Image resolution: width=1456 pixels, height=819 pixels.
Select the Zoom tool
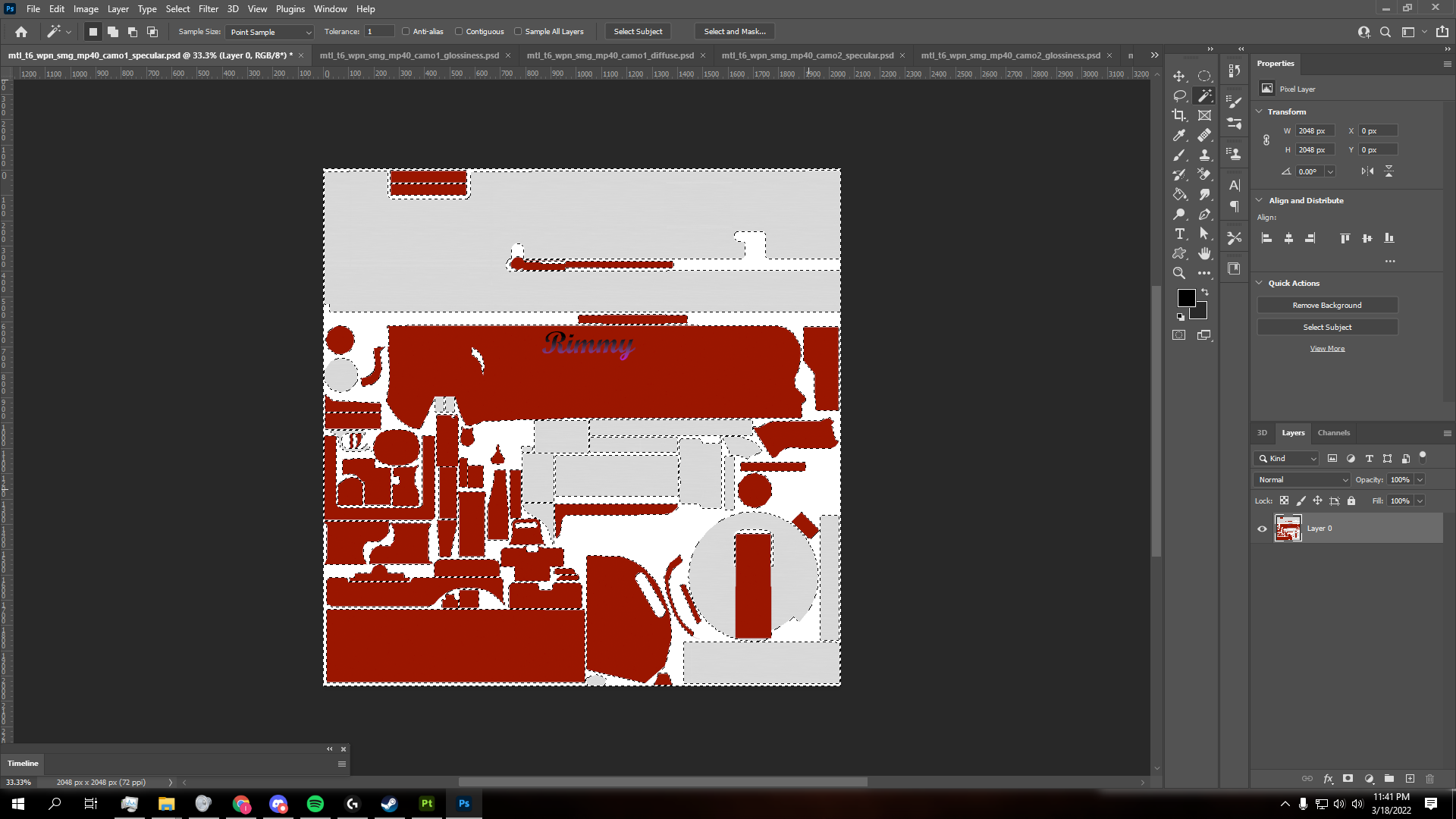click(x=1180, y=272)
